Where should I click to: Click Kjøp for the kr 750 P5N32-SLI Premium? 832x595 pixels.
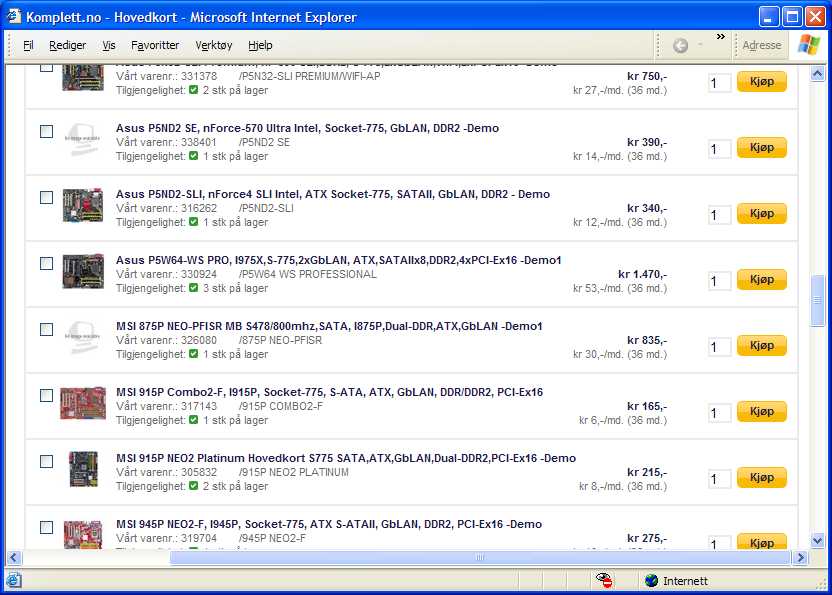point(761,81)
